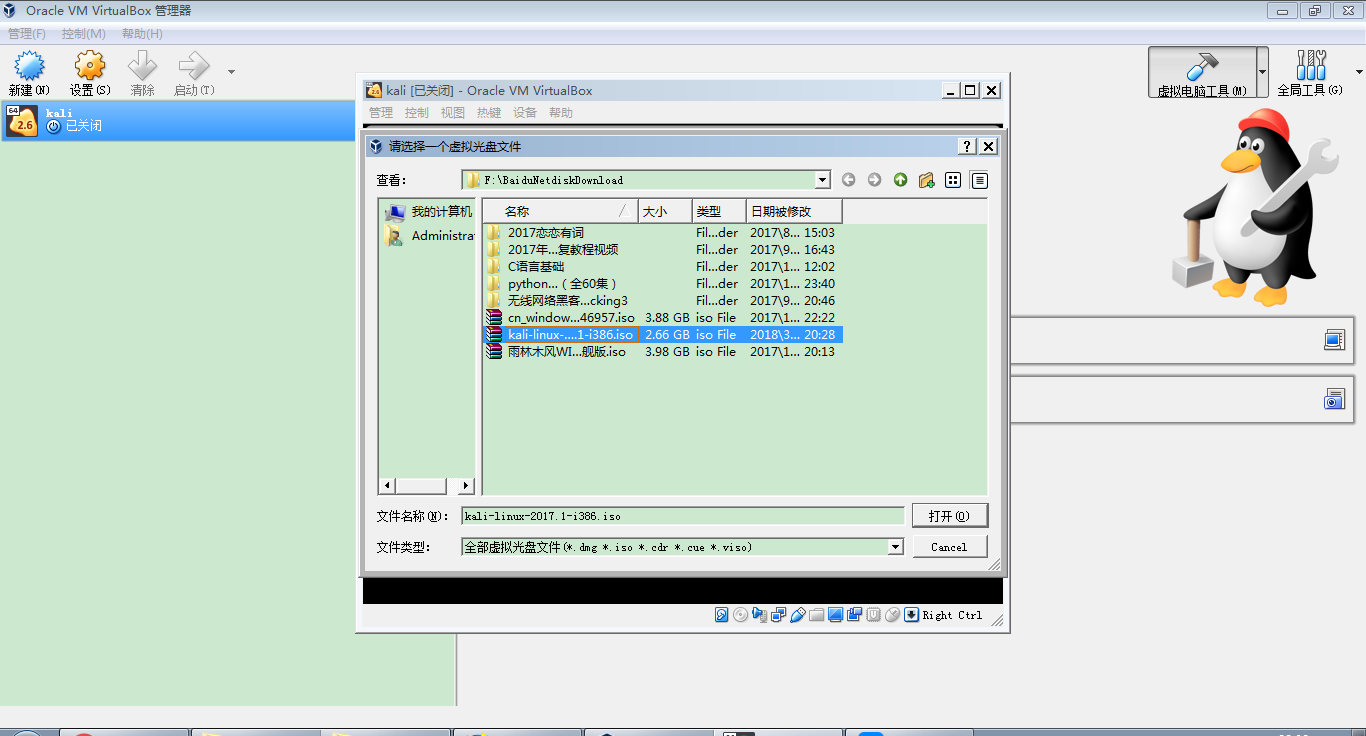Click USB status bar icon
1366x736 pixels.
click(797, 615)
